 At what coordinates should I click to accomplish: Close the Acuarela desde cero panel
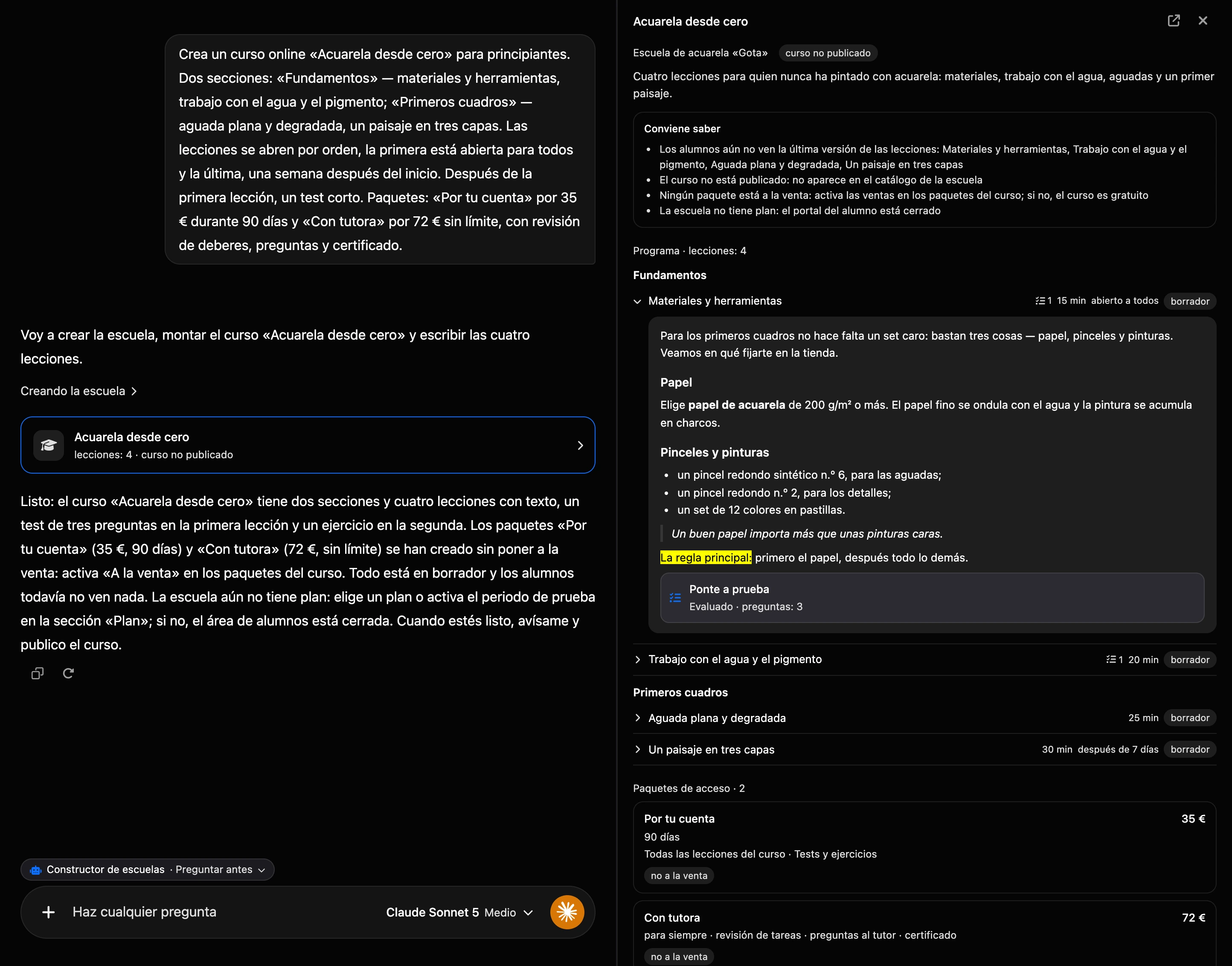[x=1203, y=21]
